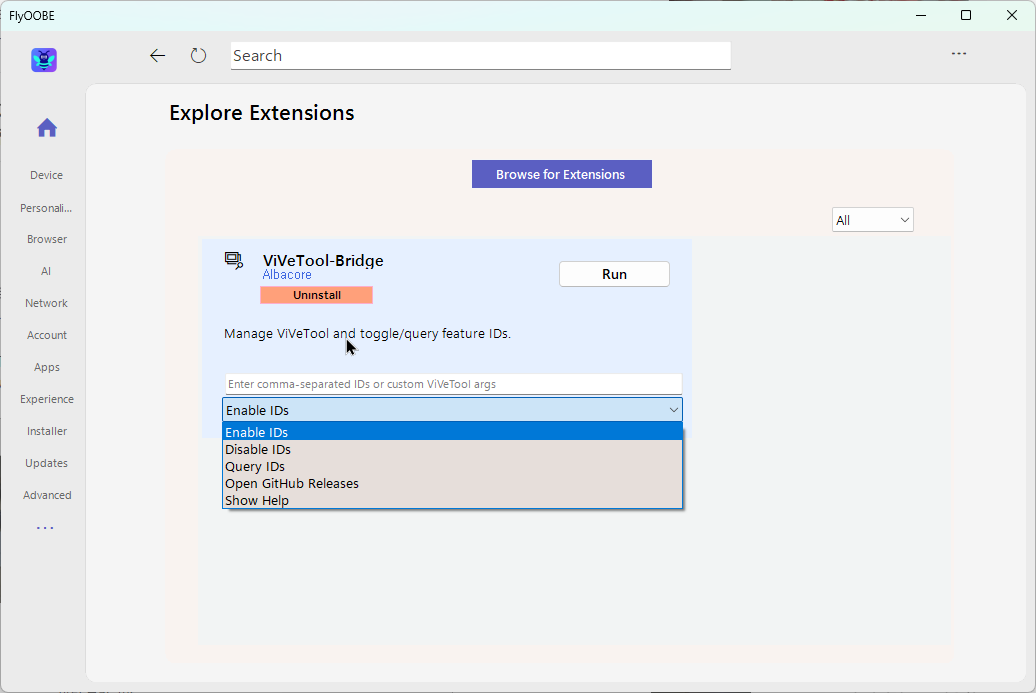This screenshot has height=693, width=1036.
Task: Click the Browse for Extensions button
Action: coord(562,174)
